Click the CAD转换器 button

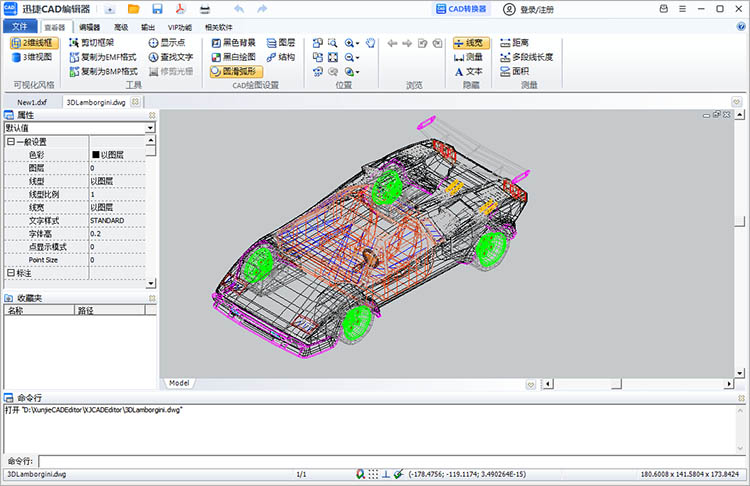pos(462,9)
